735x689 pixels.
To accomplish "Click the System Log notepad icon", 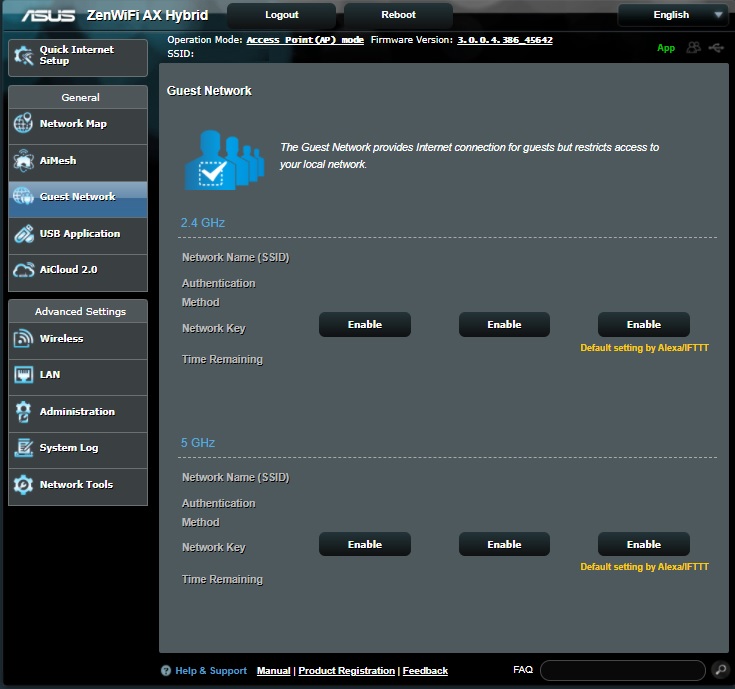I will coord(23,448).
